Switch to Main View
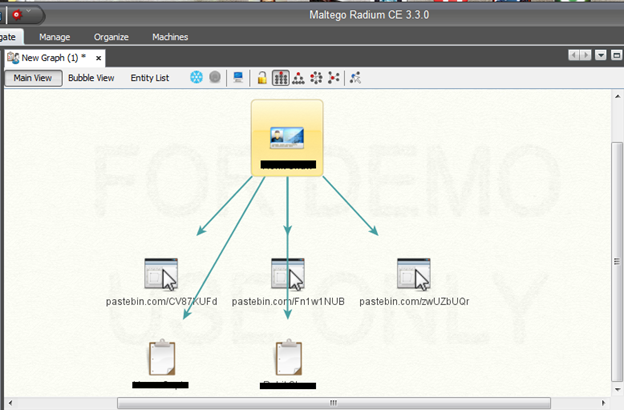 [x=33, y=78]
